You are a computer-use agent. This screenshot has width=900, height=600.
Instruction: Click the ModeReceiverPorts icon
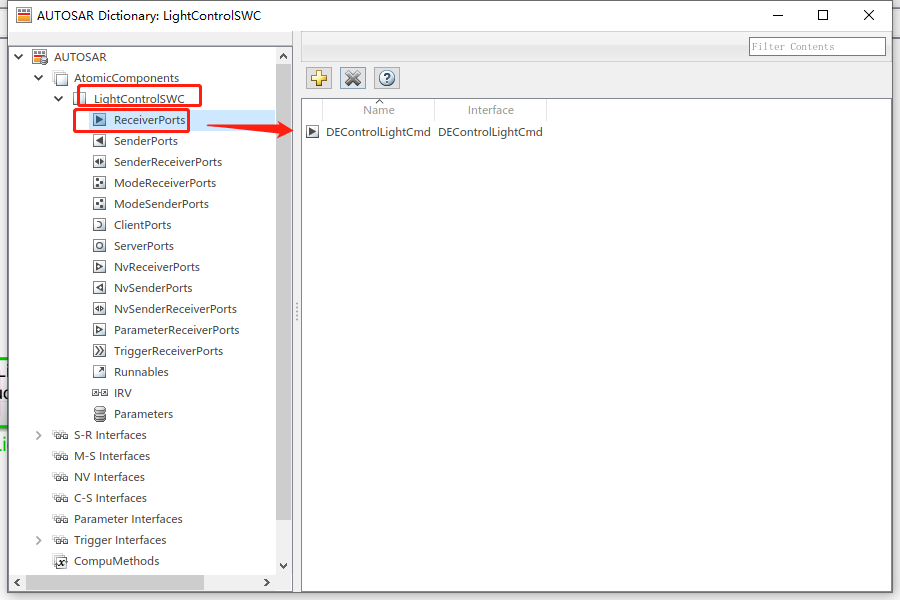point(99,183)
